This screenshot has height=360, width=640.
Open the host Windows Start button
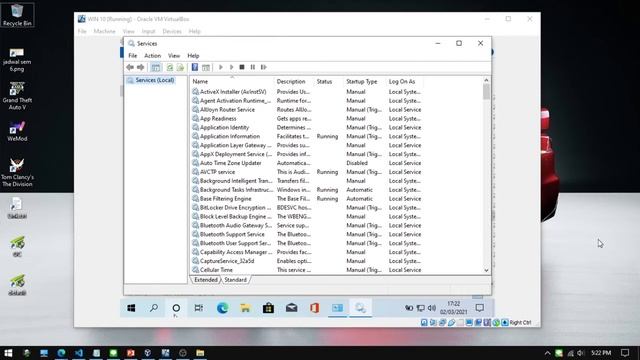[x=8, y=353]
